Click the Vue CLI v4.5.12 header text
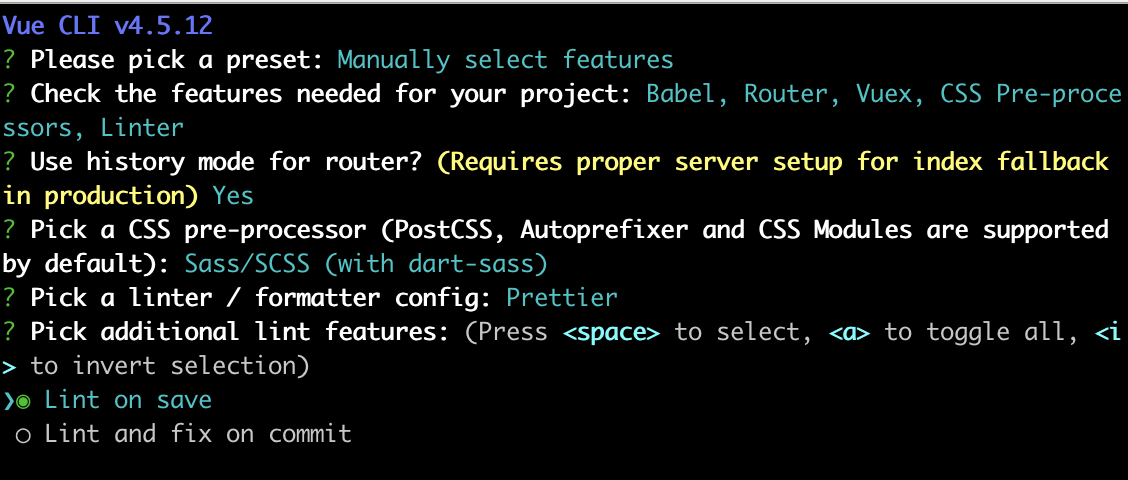 (108, 26)
